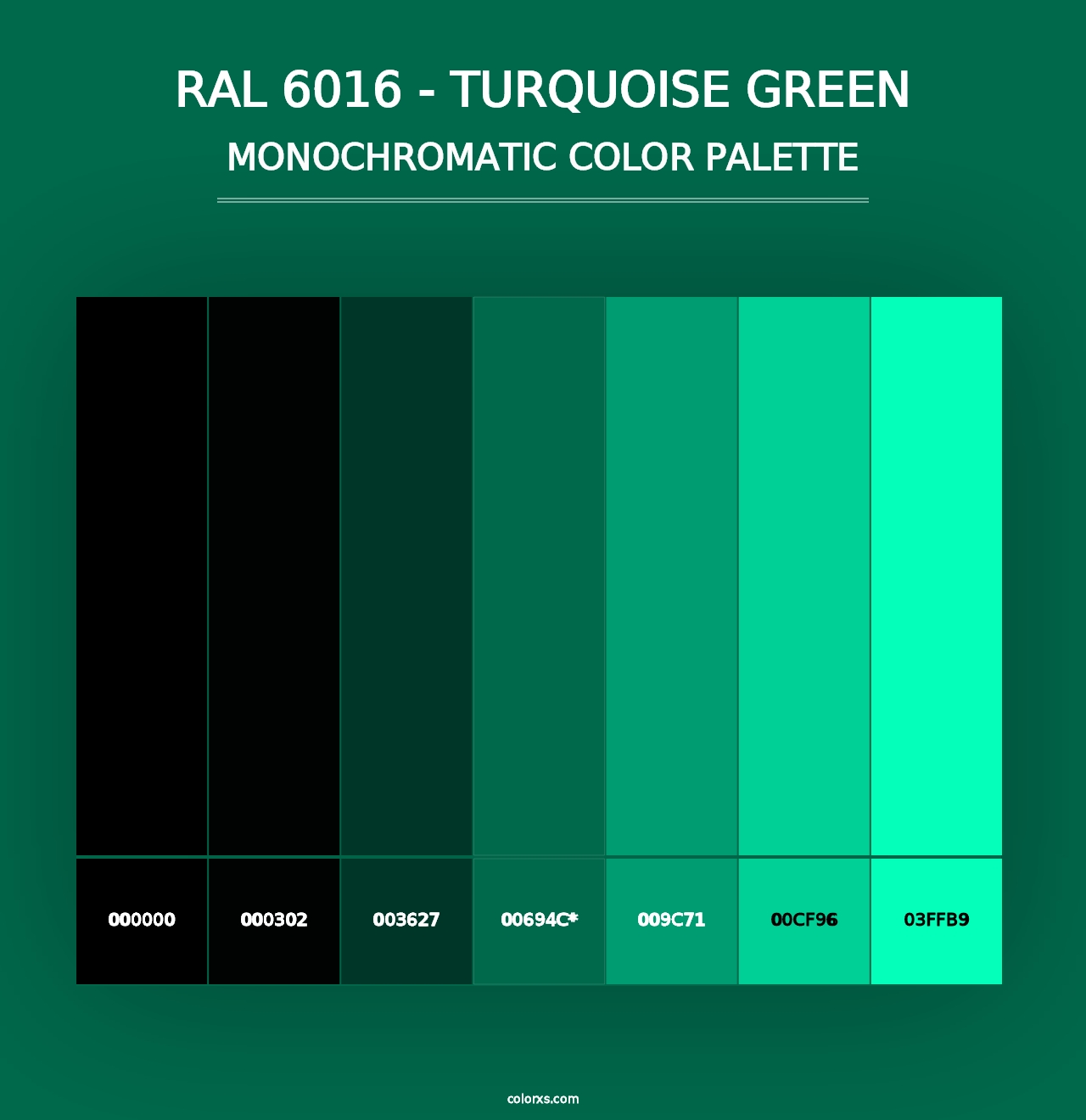The height and width of the screenshot is (1120, 1086).
Task: Click the lightest 03FFB9 mint swatch
Action: (937, 576)
